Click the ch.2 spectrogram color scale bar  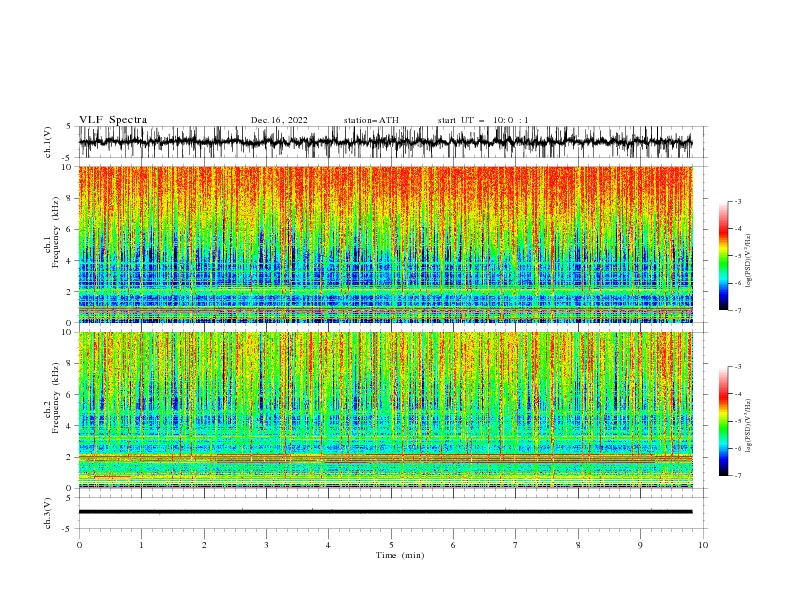point(723,421)
